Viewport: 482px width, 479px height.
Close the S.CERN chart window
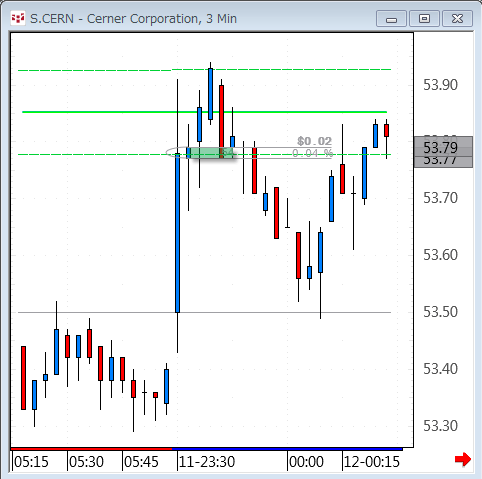(x=457, y=19)
